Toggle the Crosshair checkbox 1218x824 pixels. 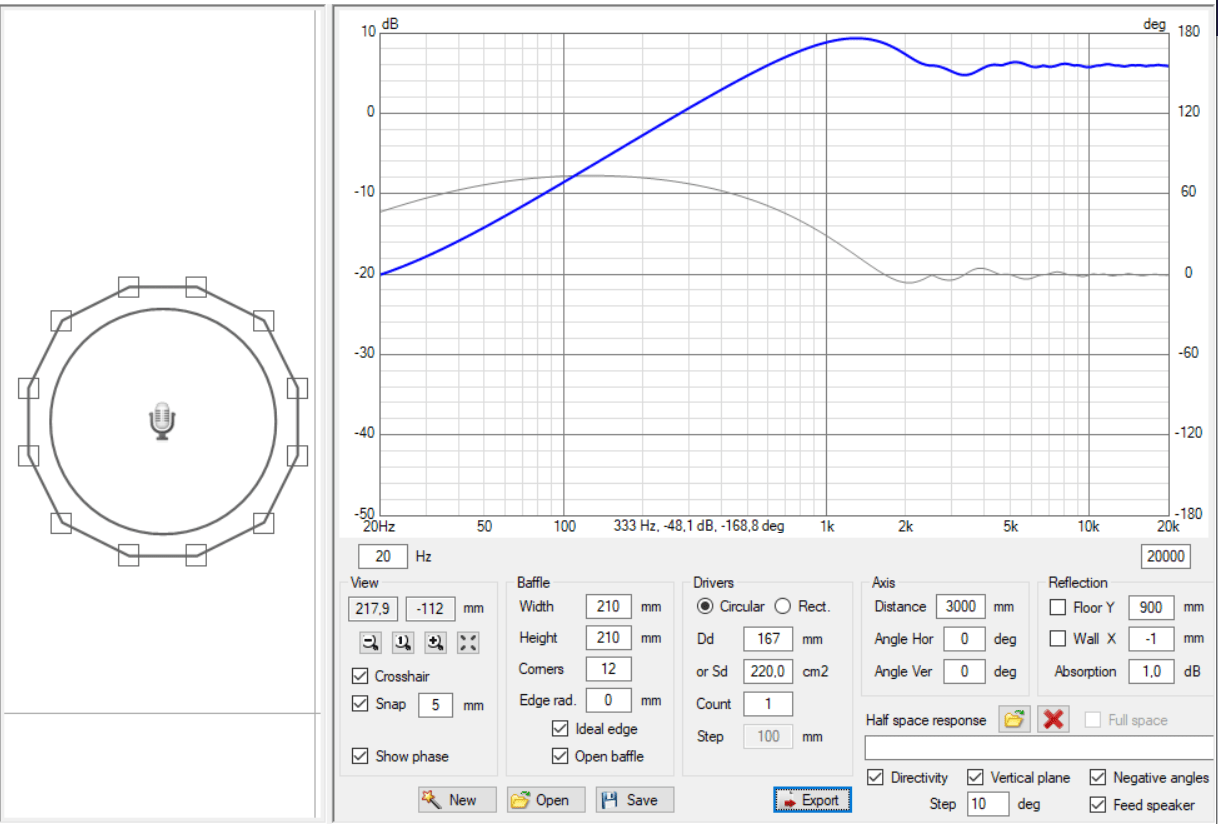(360, 677)
